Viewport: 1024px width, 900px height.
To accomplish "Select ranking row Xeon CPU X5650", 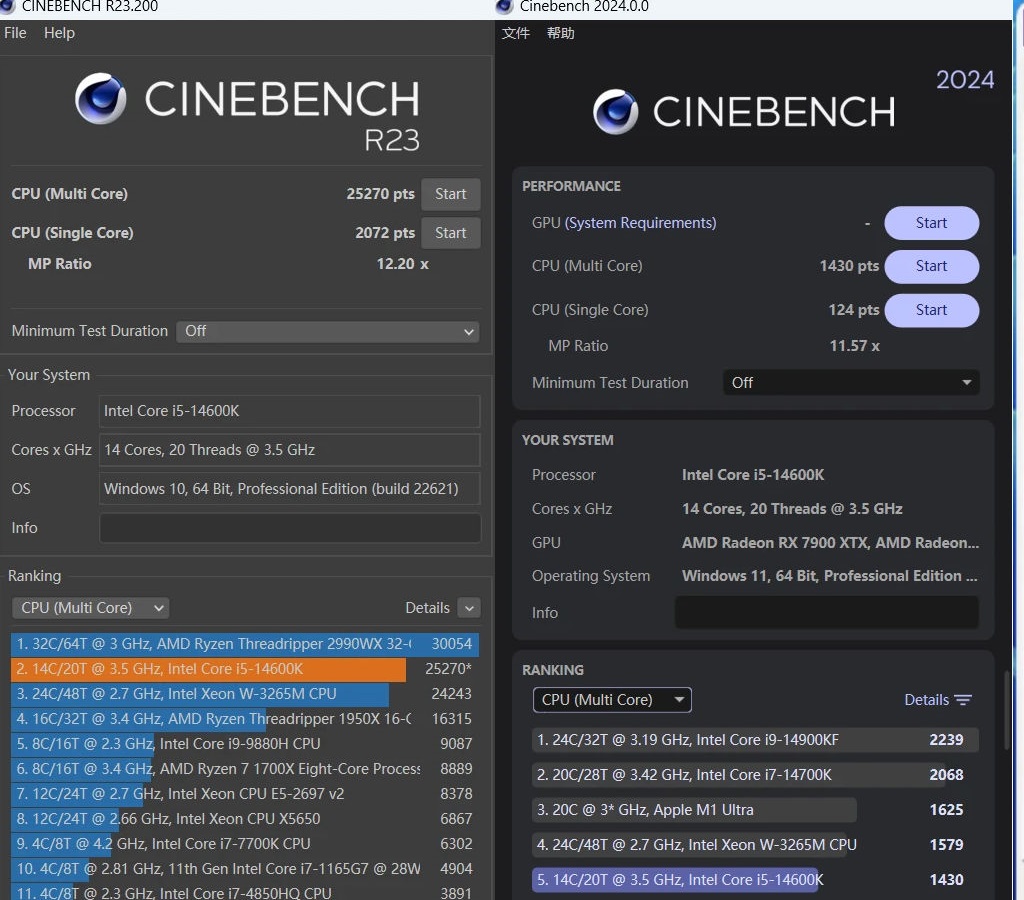I will (245, 819).
